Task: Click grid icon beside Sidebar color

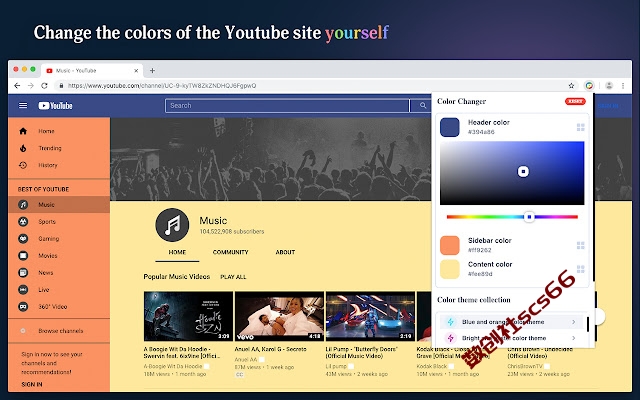Action: [580, 245]
